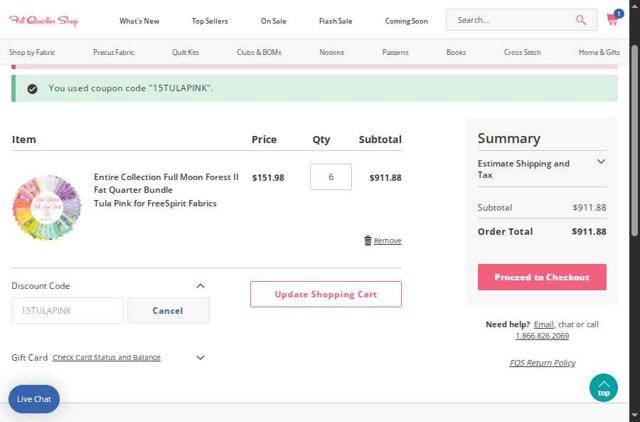Open Cross Stitch category

pyautogui.click(x=522, y=52)
